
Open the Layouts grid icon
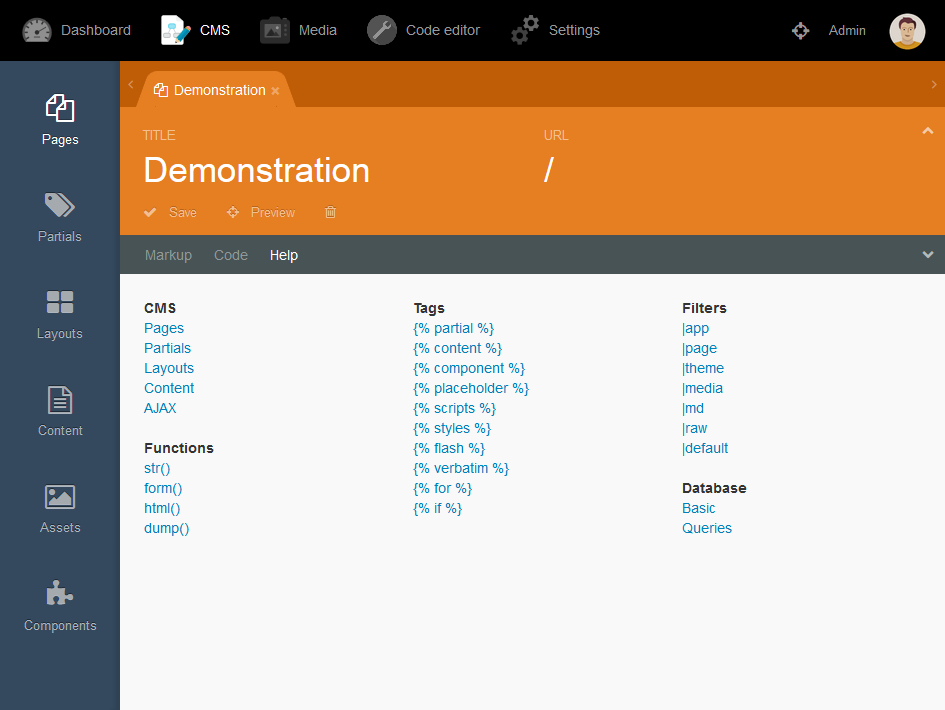tap(60, 303)
